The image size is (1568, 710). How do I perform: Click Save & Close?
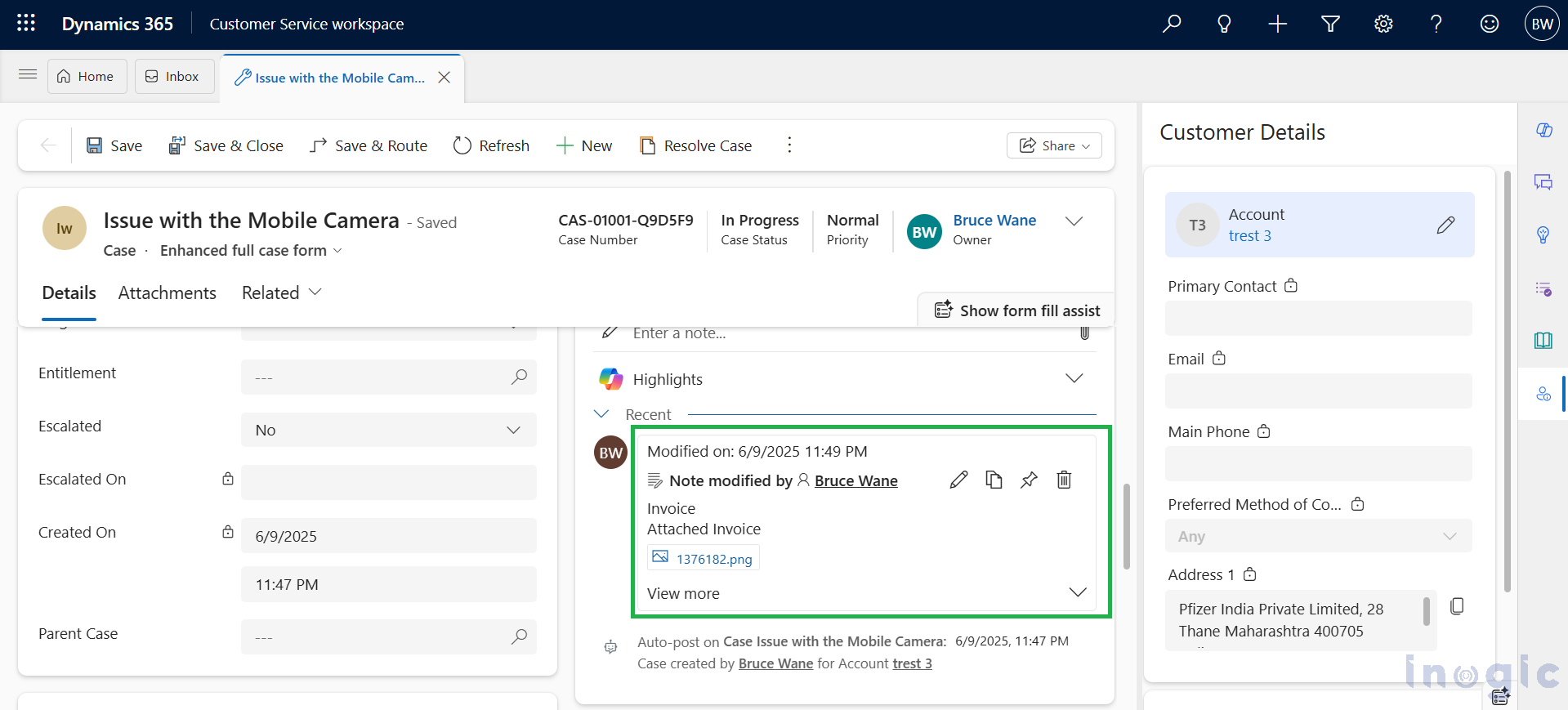coord(226,145)
